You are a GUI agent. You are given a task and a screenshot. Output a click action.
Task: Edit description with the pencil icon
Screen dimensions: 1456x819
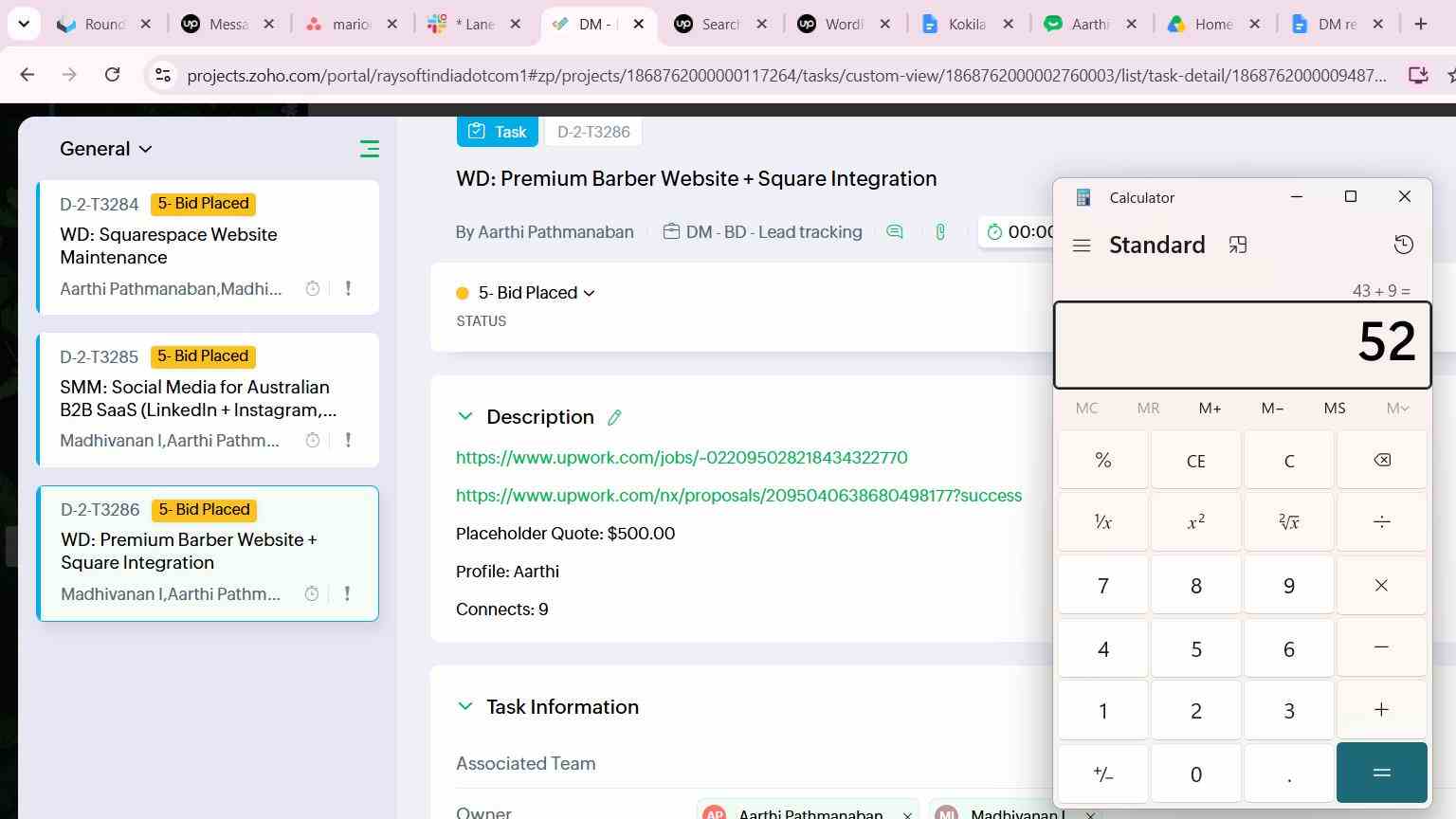tap(614, 417)
